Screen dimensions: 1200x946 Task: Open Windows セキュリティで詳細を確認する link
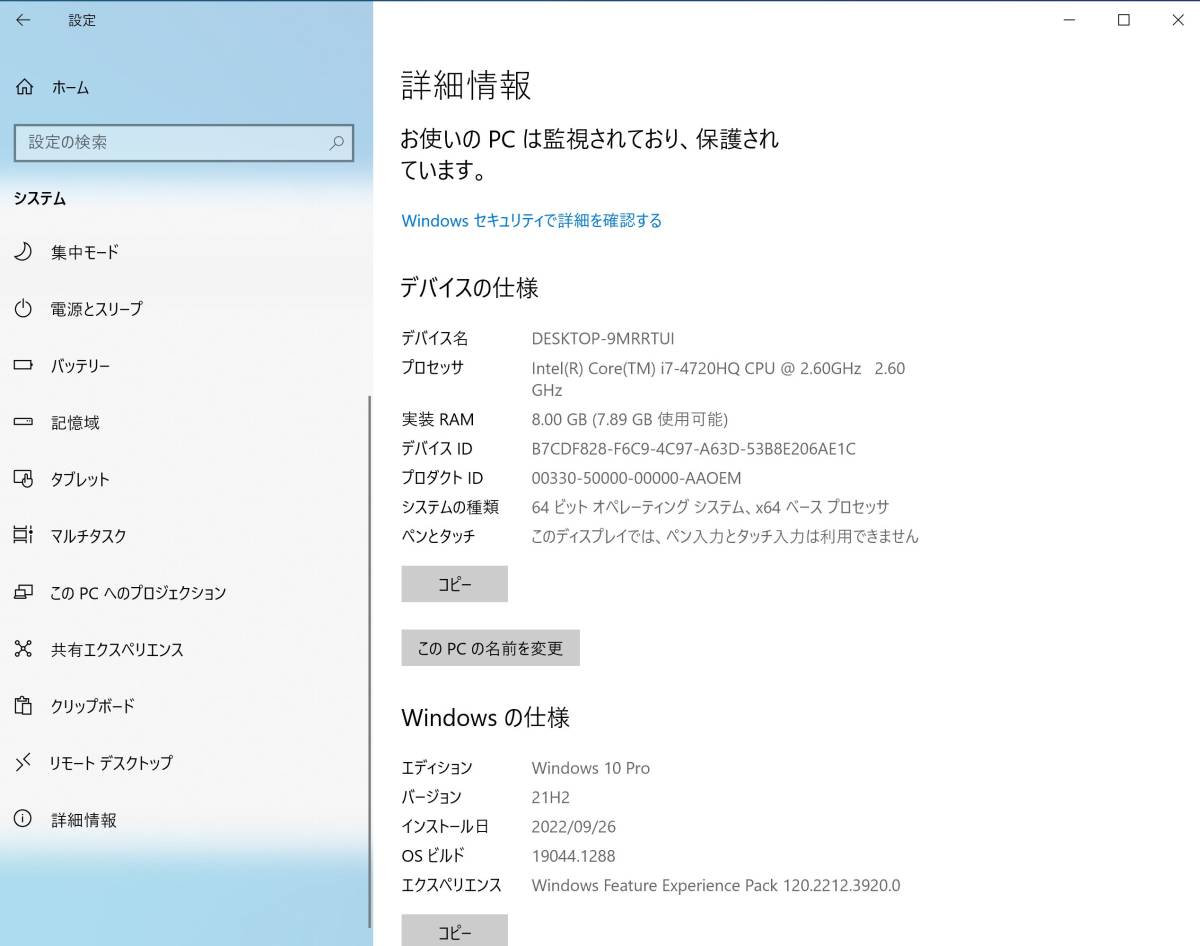pyautogui.click(x=532, y=221)
